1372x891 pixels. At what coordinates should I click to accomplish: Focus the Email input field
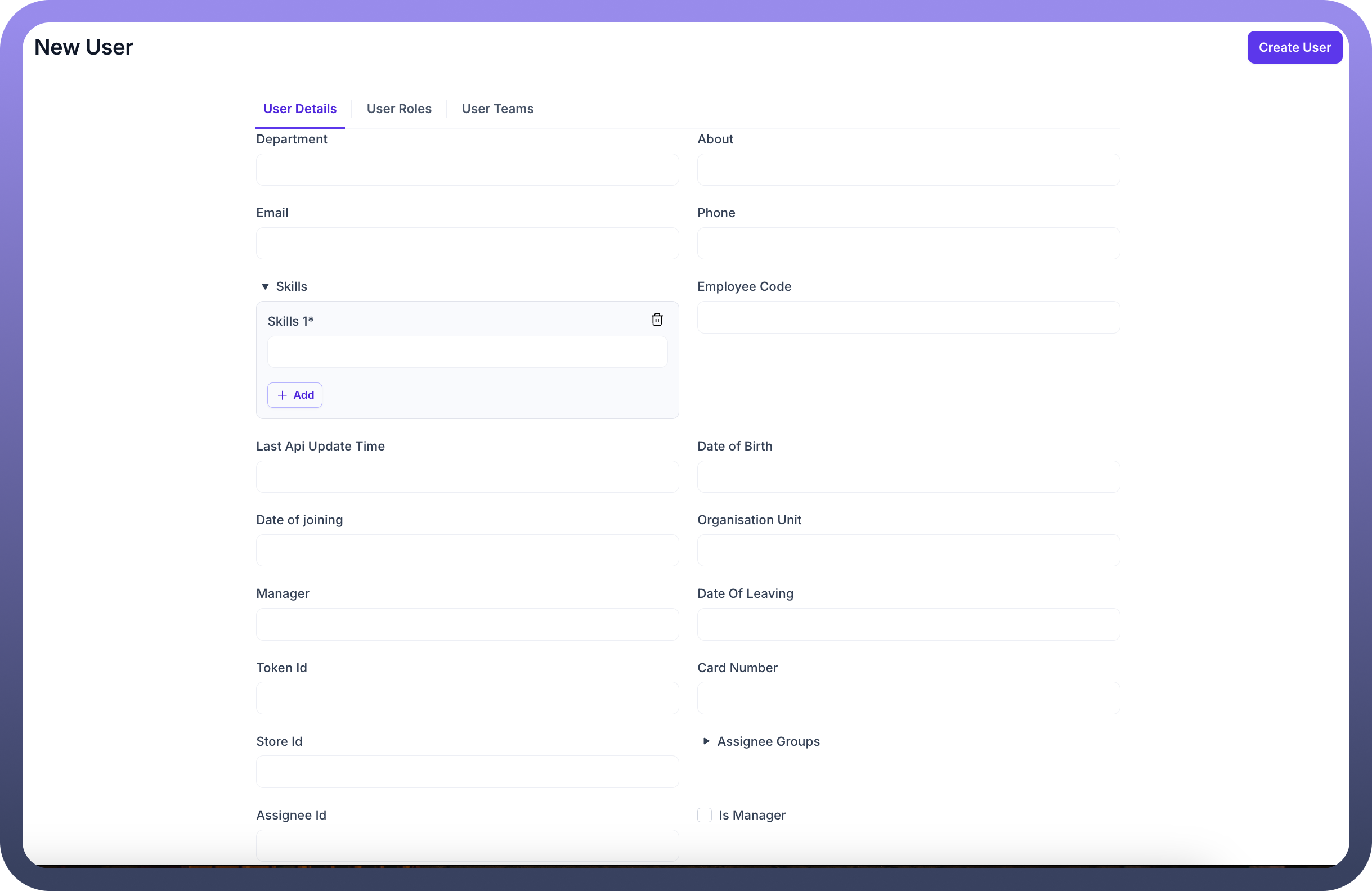[x=467, y=243]
